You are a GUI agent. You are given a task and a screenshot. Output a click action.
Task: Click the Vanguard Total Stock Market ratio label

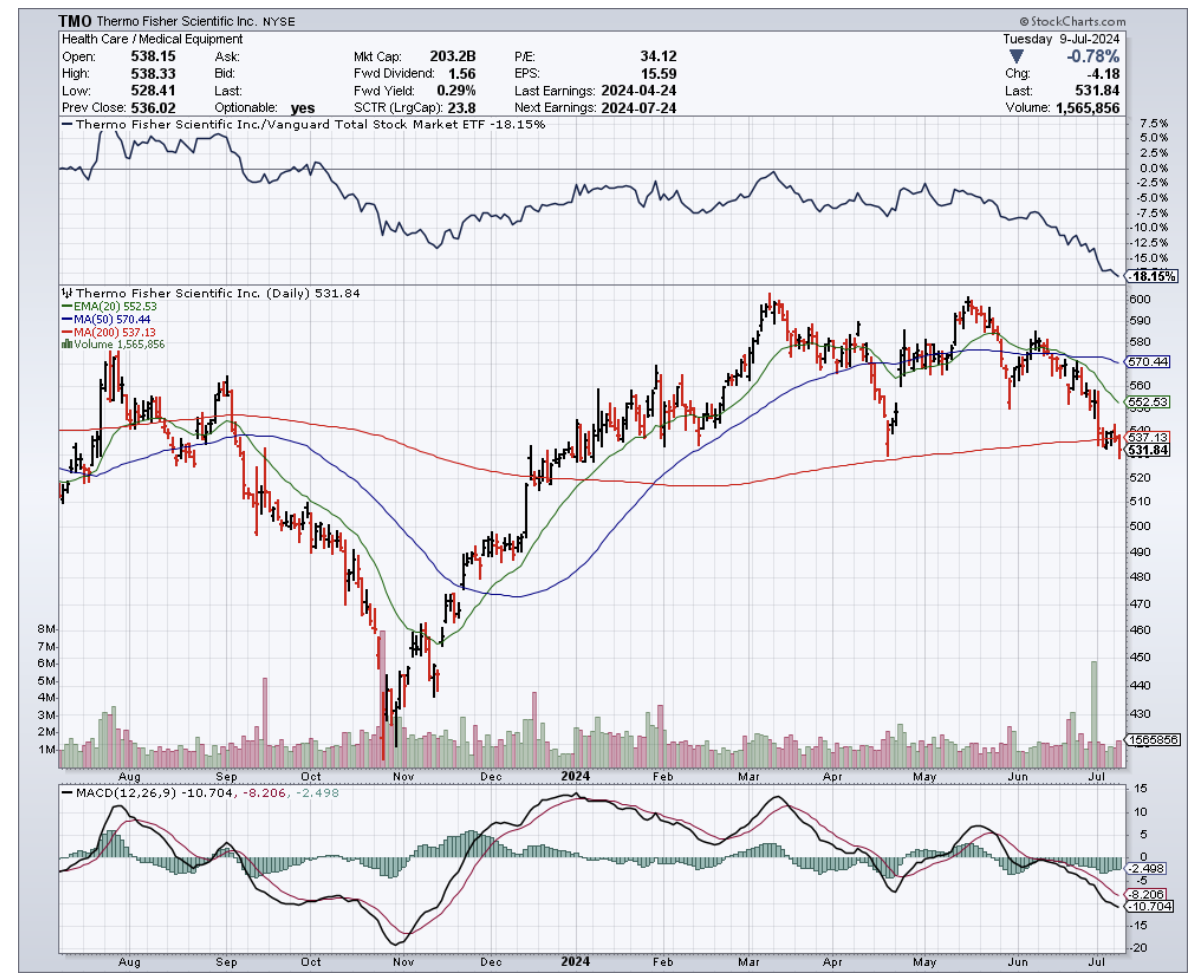coord(302,124)
